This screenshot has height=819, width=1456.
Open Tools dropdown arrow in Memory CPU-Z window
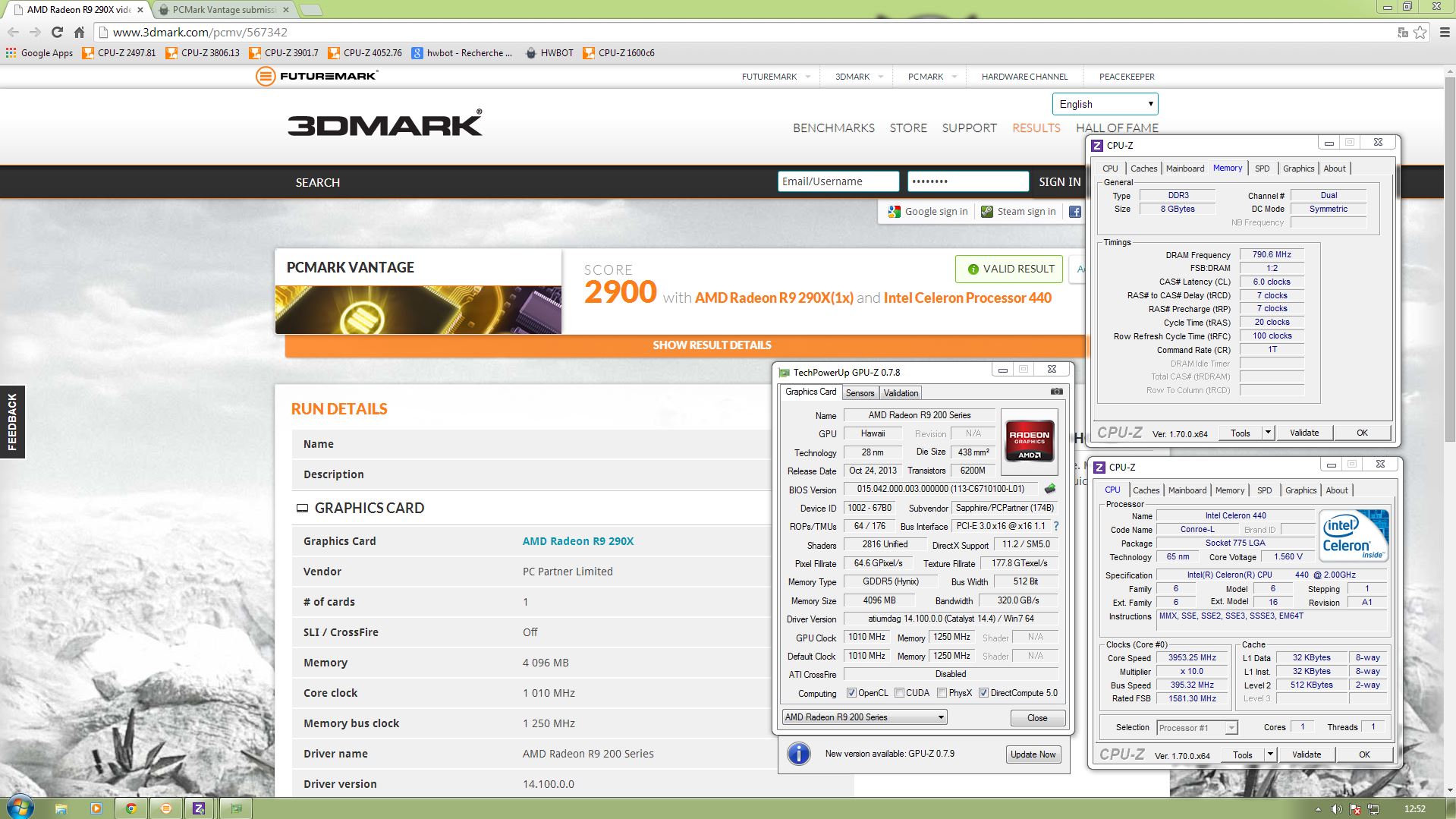click(1267, 433)
